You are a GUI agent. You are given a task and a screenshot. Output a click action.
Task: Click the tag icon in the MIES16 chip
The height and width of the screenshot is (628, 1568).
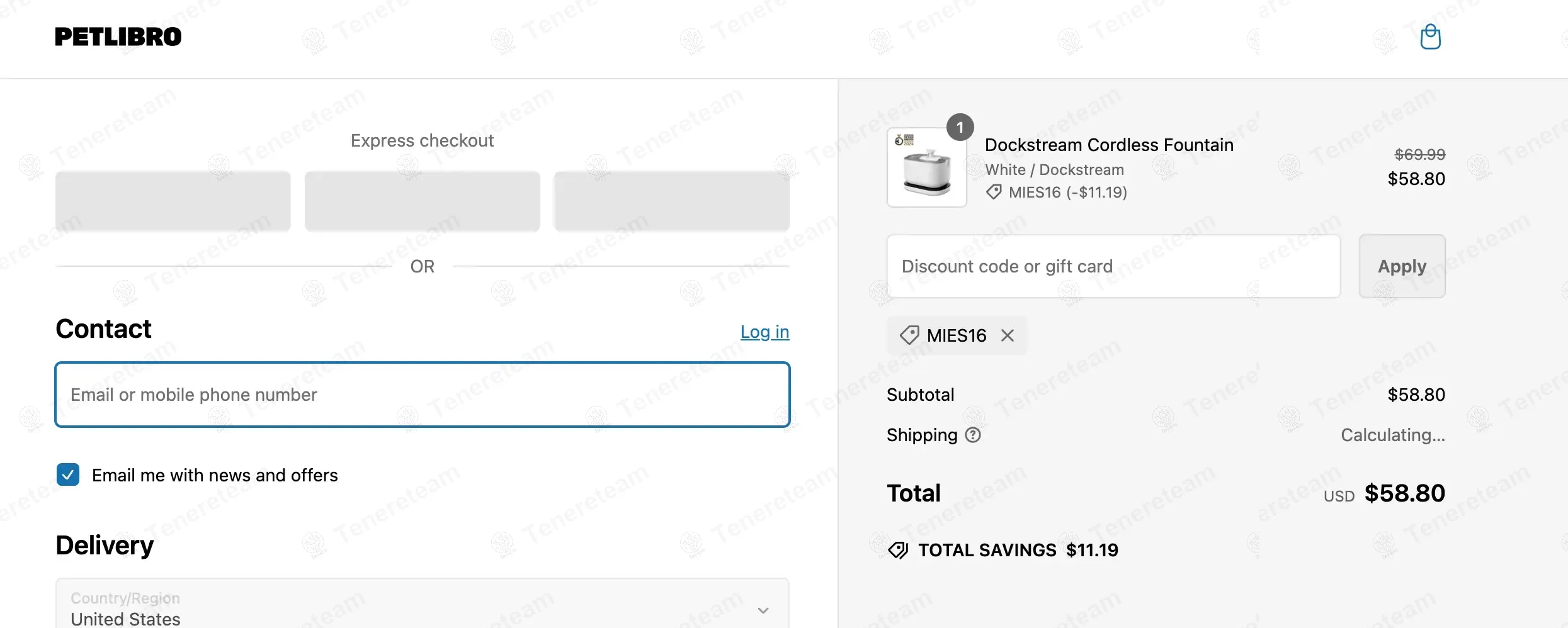(909, 335)
